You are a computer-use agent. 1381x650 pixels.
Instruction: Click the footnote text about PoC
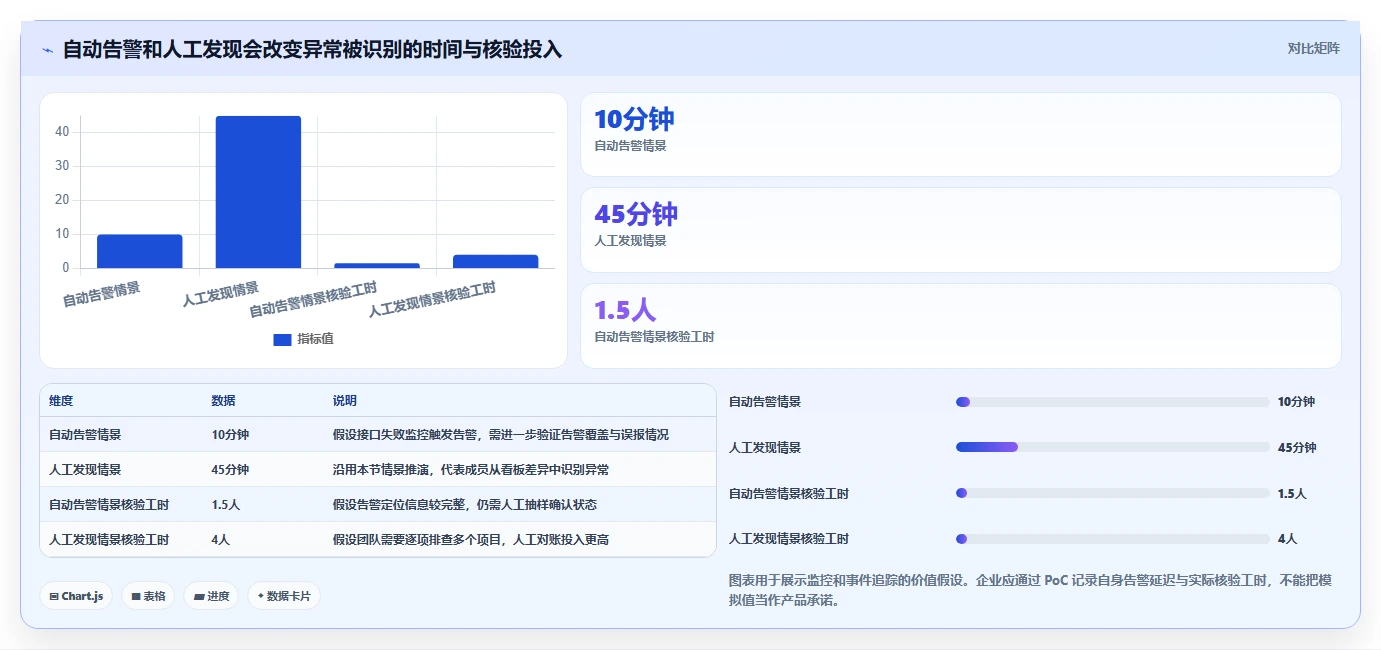pyautogui.click(x=1030, y=590)
